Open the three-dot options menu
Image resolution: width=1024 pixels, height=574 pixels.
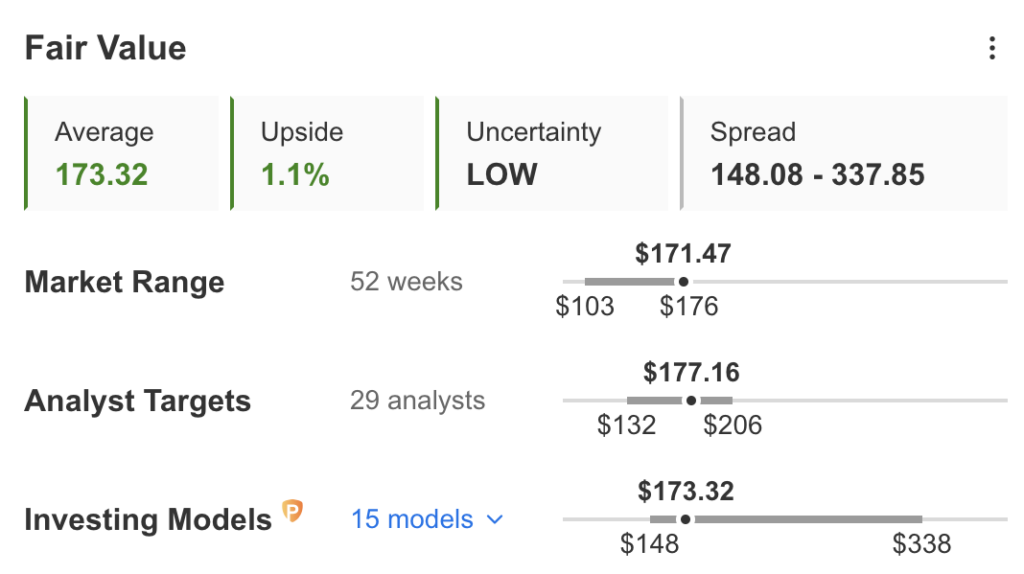pyautogui.click(x=991, y=48)
